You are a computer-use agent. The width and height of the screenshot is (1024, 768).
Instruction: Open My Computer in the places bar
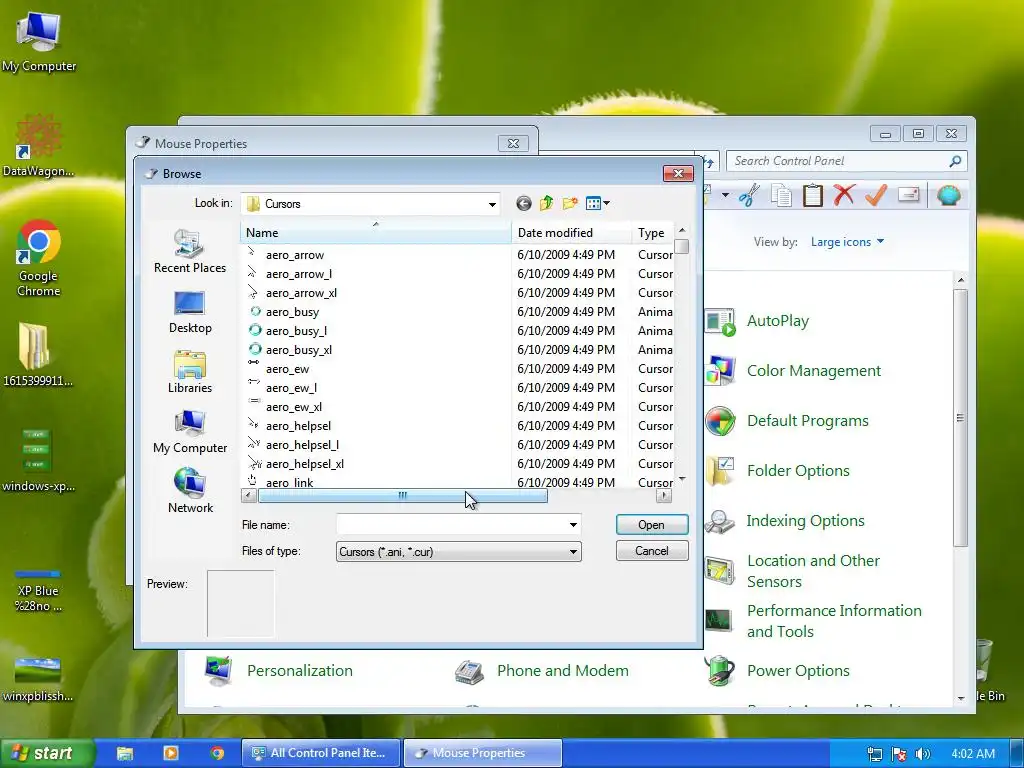(x=190, y=432)
